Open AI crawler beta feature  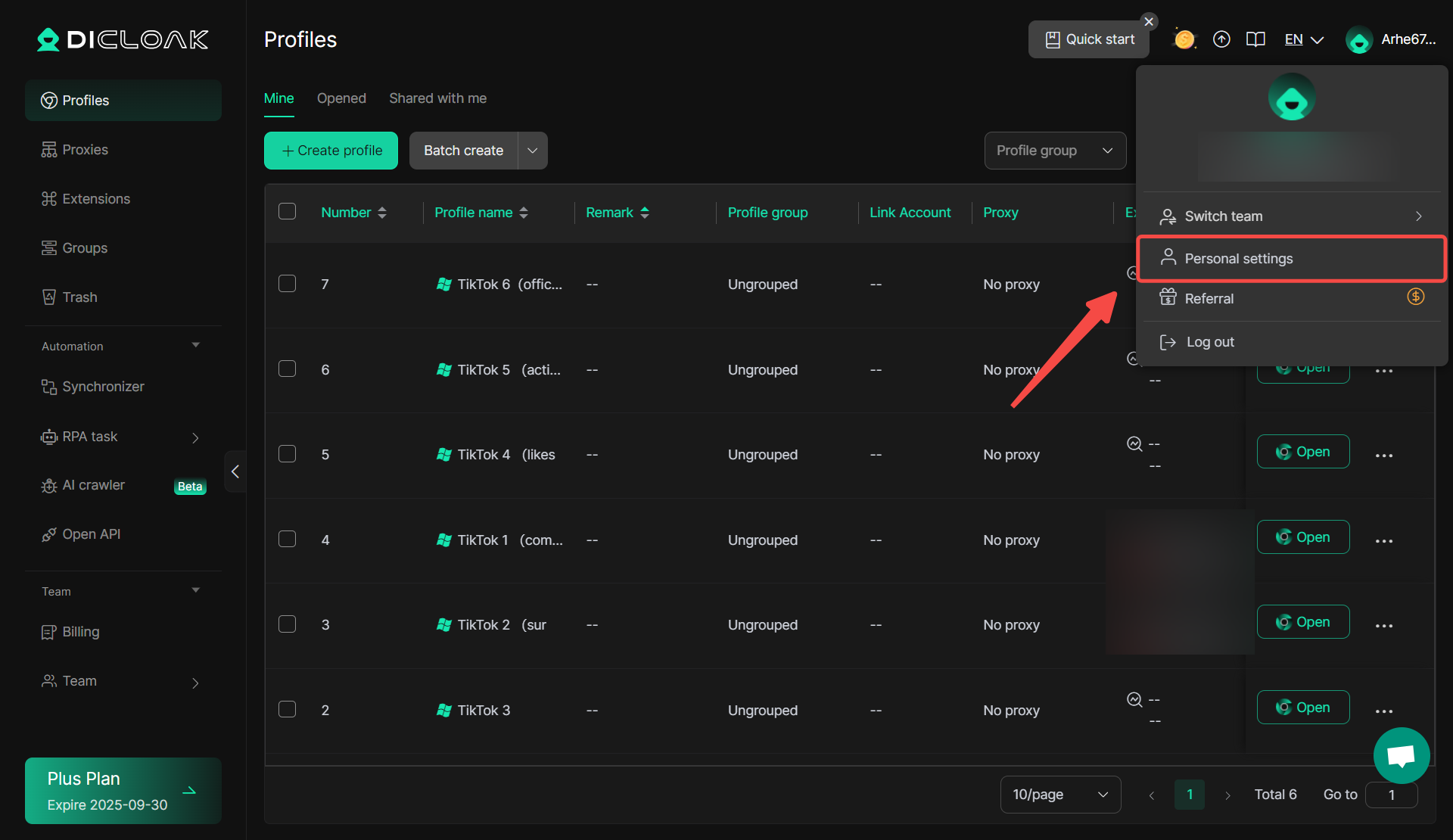[123, 485]
